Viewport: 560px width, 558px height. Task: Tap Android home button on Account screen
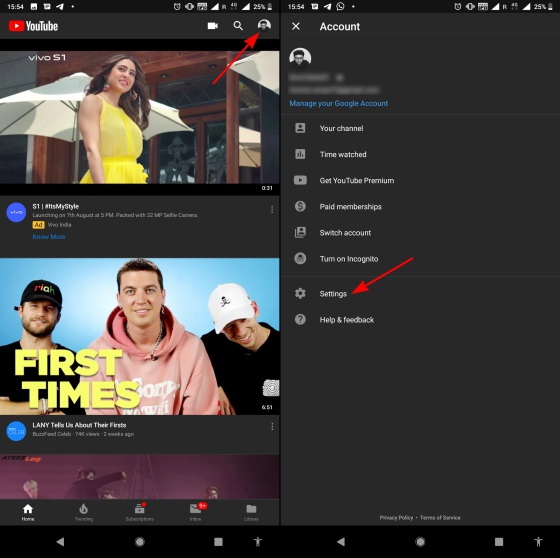coord(420,542)
